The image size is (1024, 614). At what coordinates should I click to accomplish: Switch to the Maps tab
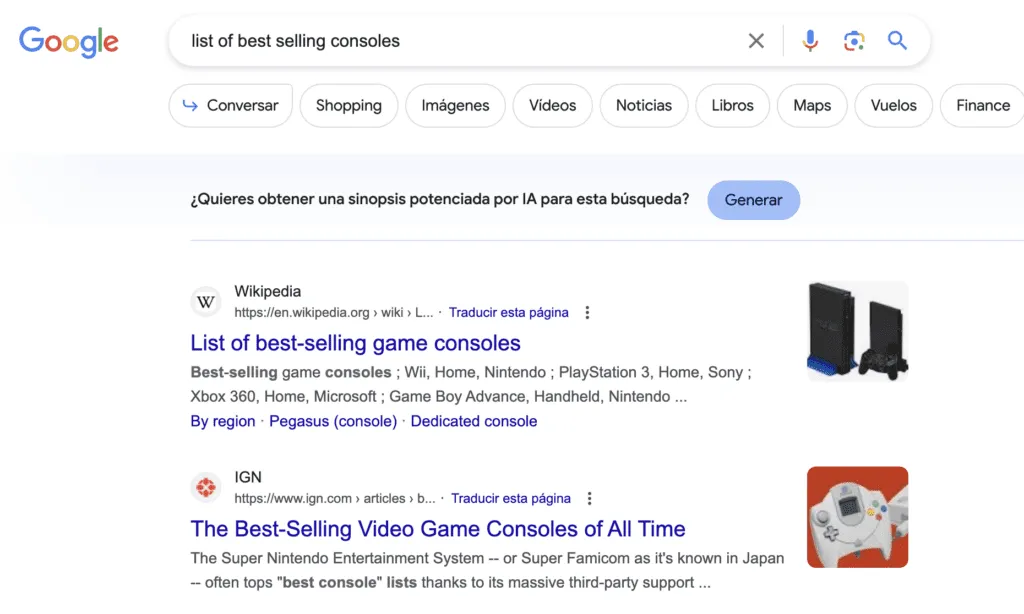tap(812, 105)
